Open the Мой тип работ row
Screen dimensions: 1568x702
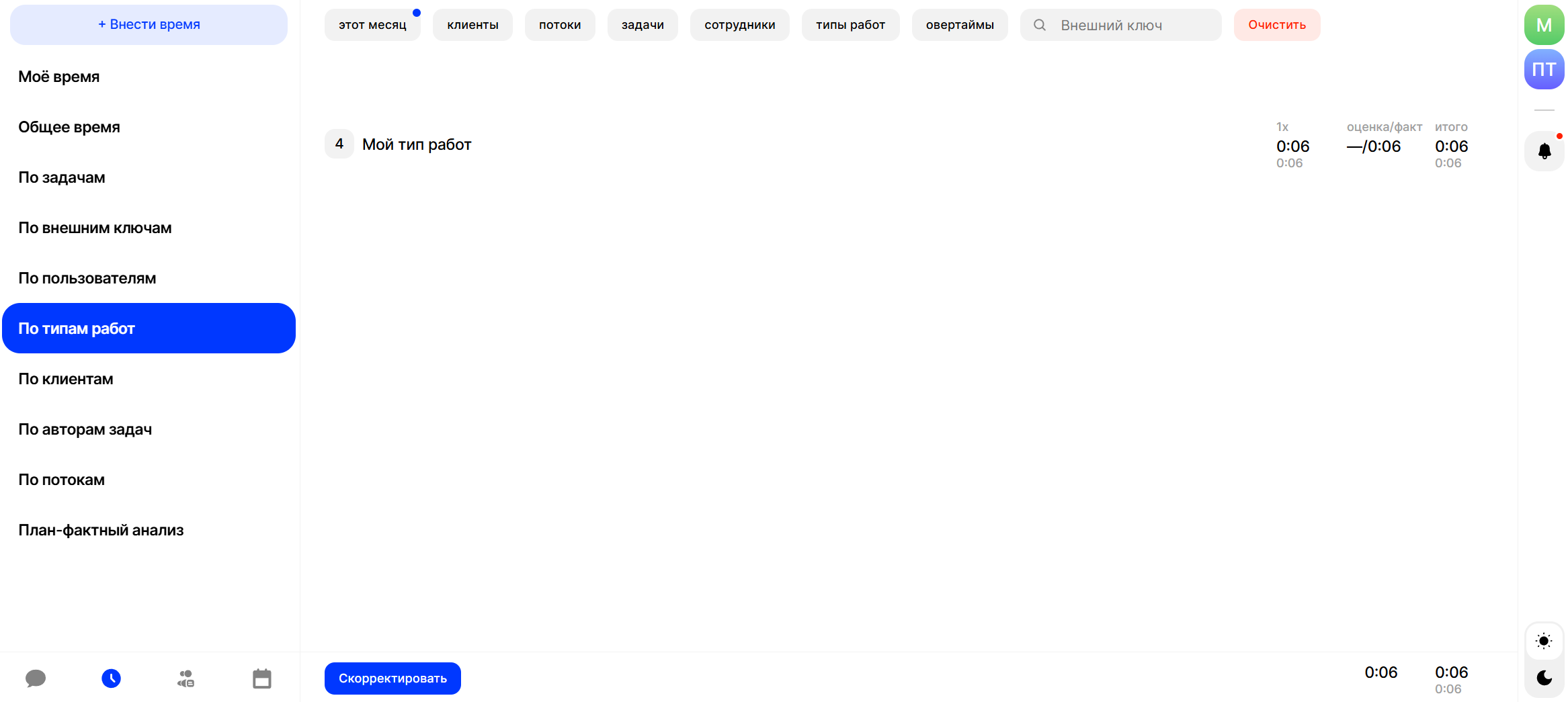click(x=417, y=144)
